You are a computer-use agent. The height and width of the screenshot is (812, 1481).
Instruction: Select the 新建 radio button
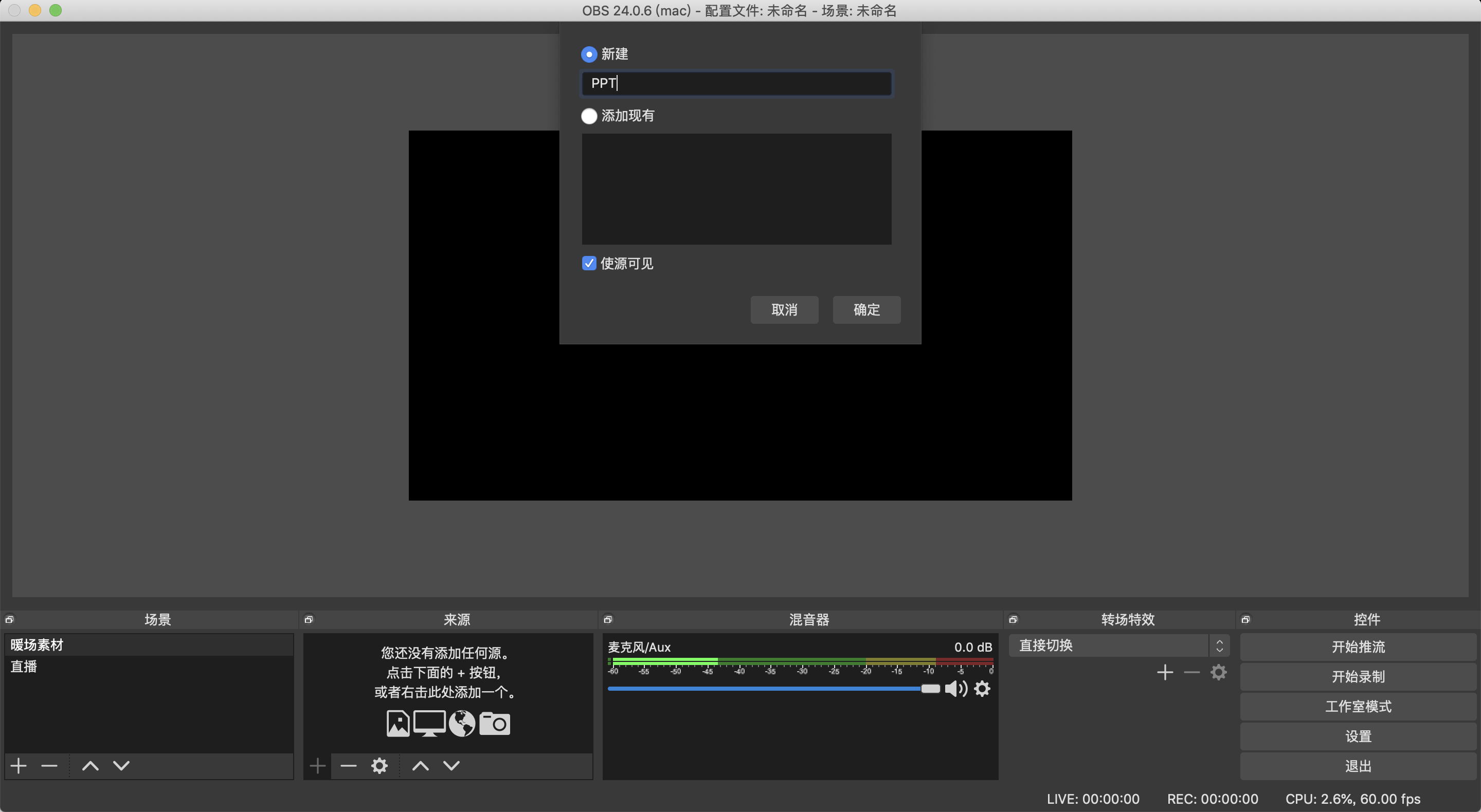(x=589, y=54)
